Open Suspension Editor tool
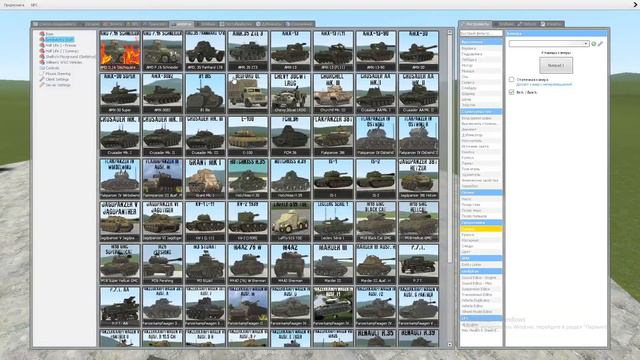The height and width of the screenshot is (360, 640). pos(481,289)
